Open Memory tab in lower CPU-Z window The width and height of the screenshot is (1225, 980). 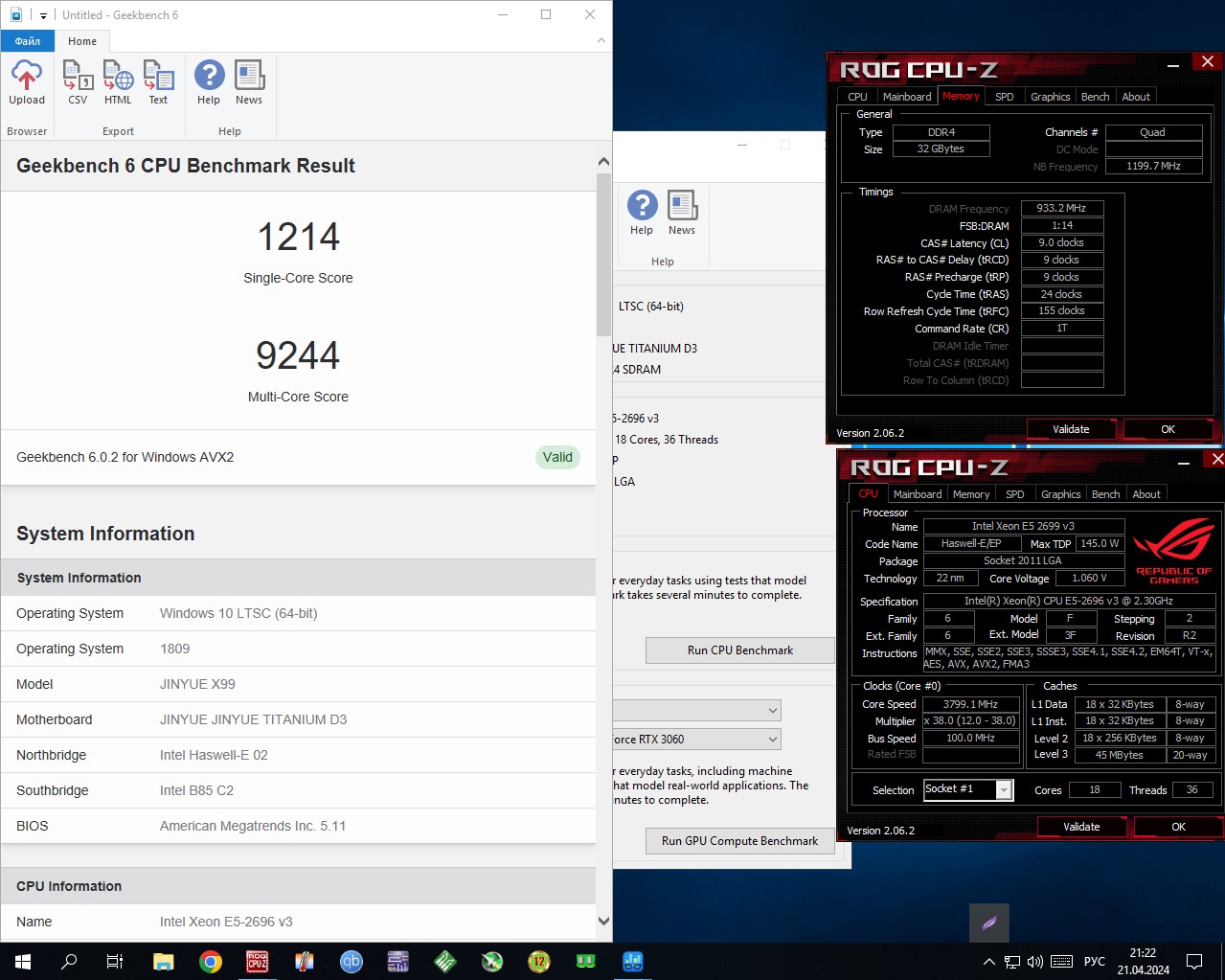971,494
